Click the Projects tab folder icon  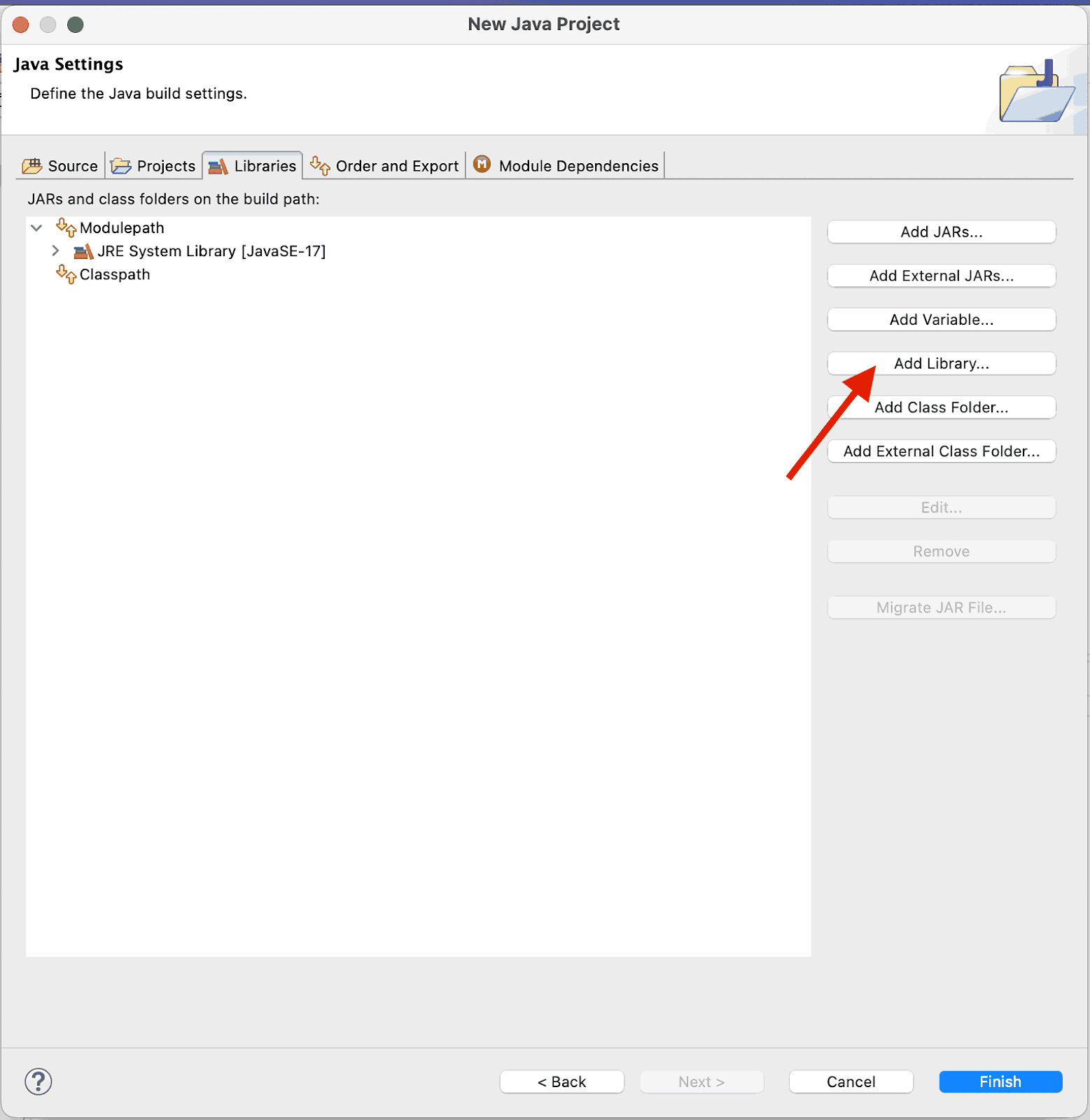point(121,166)
